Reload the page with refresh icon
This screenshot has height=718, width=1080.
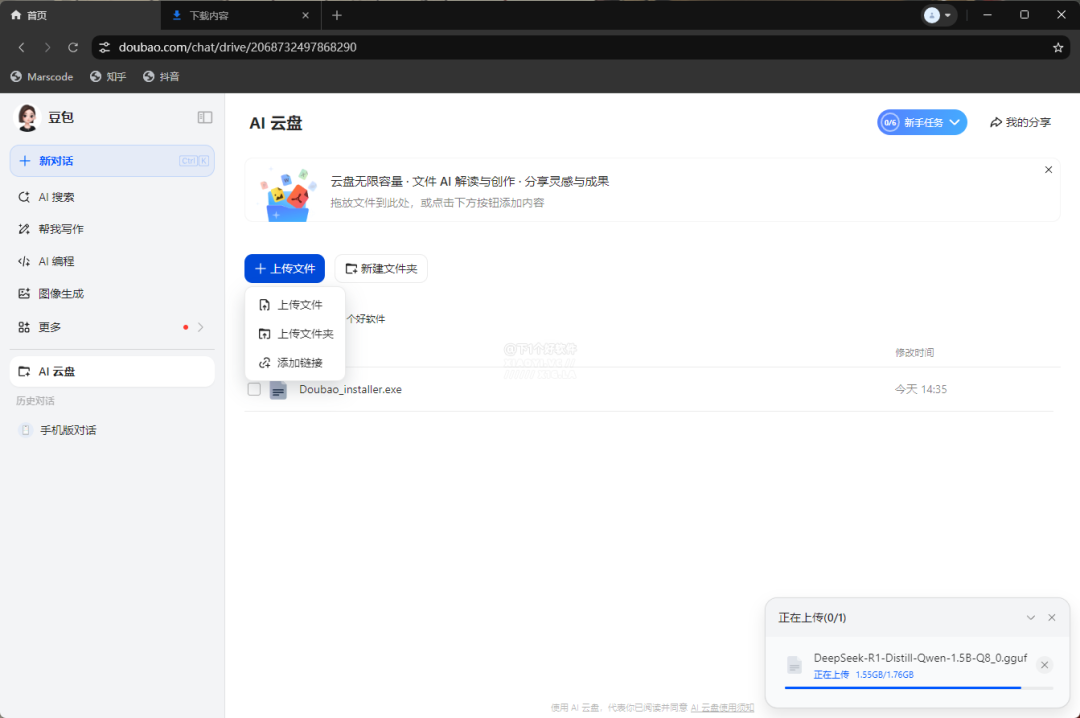pyautogui.click(x=73, y=47)
